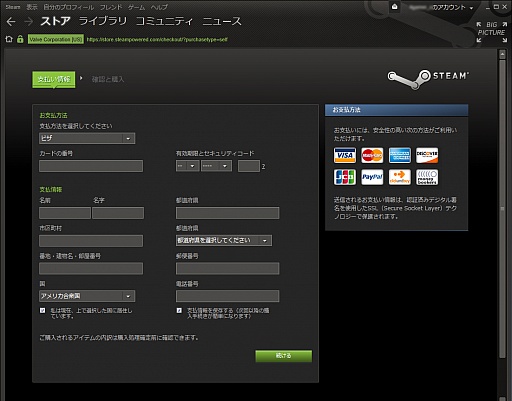
Task: Click the JCB card logo
Action: point(345,177)
